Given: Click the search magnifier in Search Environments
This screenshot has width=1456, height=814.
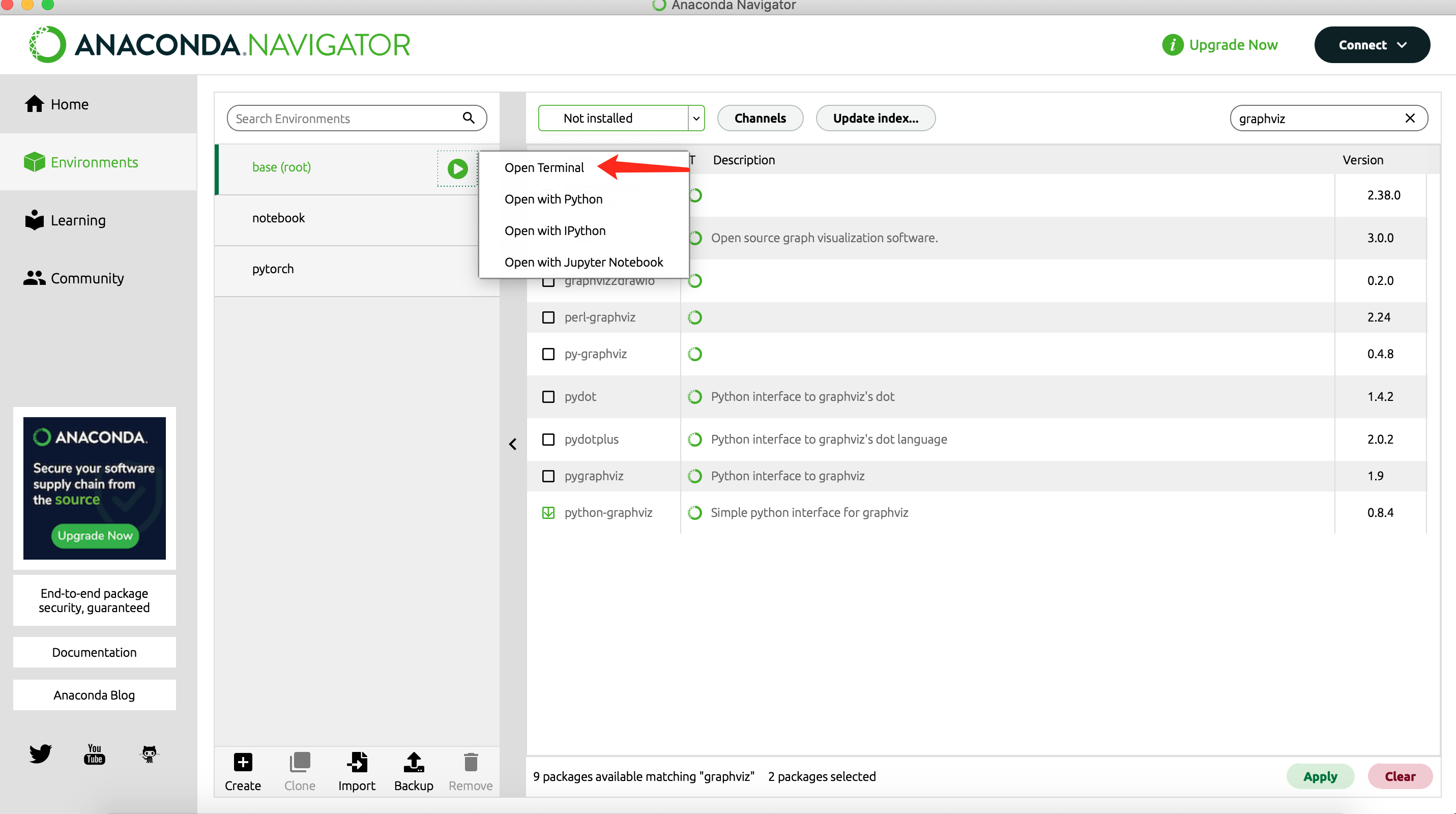Looking at the screenshot, I should pyautogui.click(x=468, y=118).
